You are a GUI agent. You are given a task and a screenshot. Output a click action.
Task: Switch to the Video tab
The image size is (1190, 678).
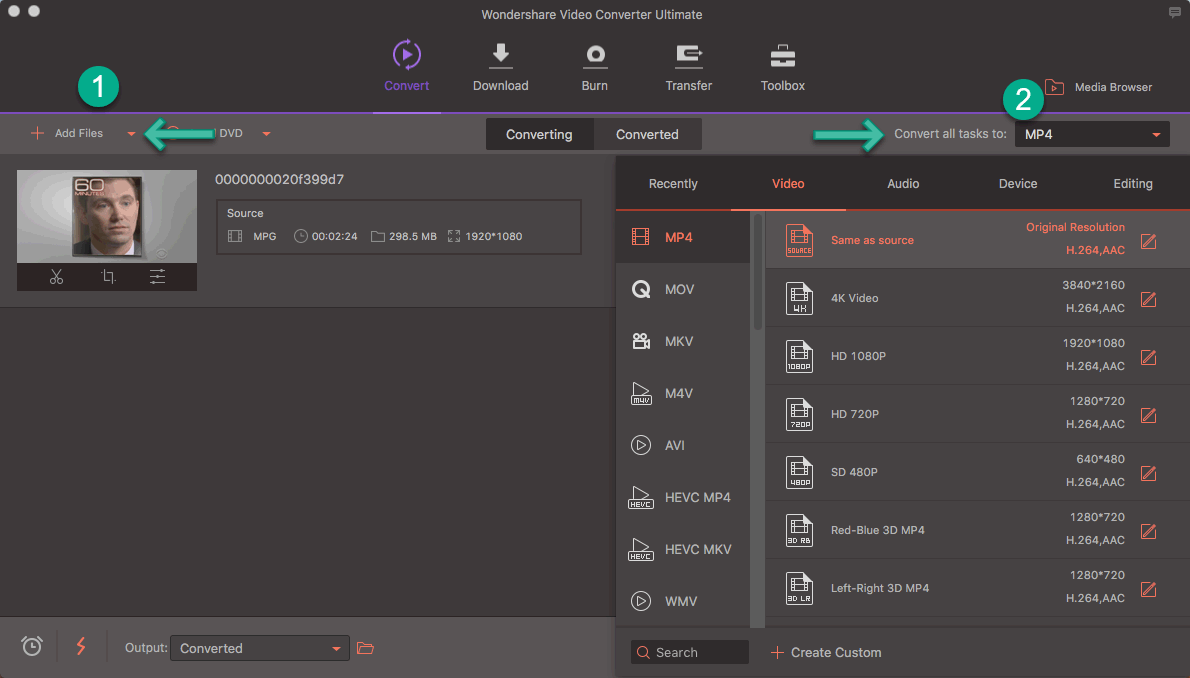pos(788,184)
